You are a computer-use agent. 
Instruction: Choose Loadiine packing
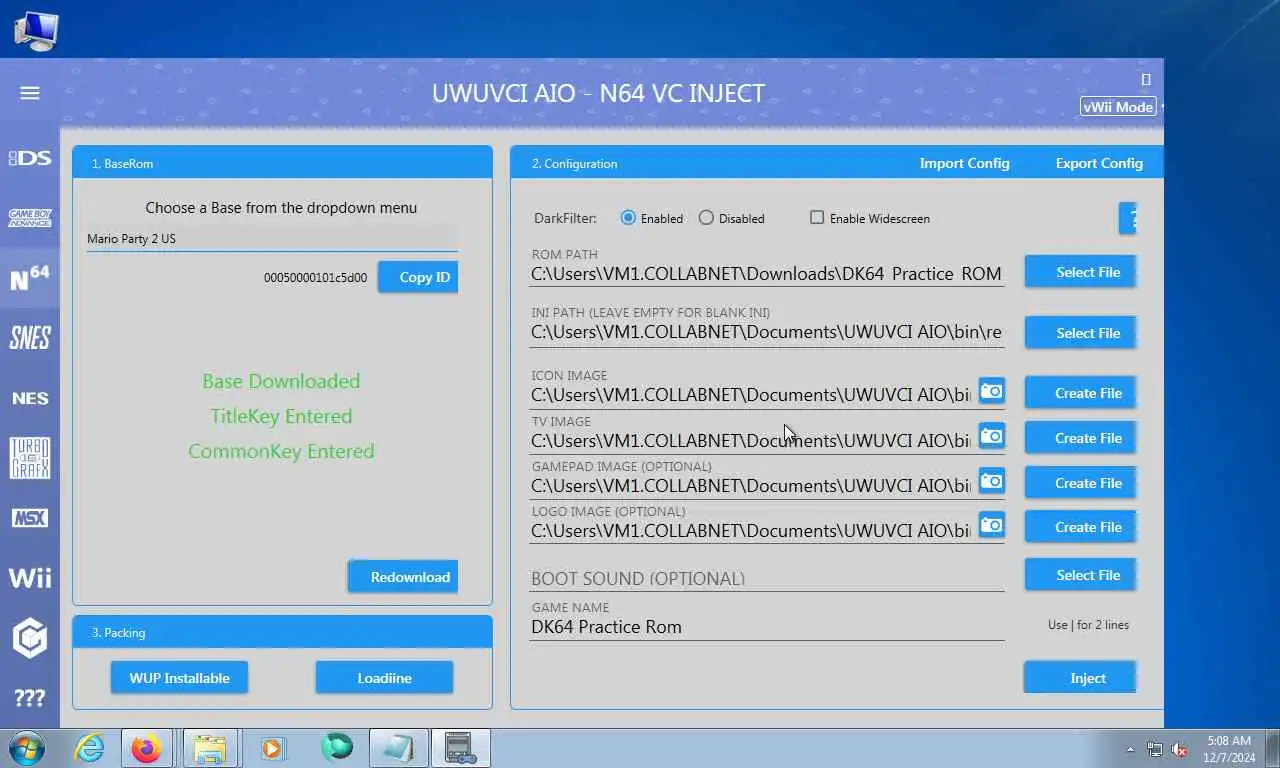click(384, 678)
